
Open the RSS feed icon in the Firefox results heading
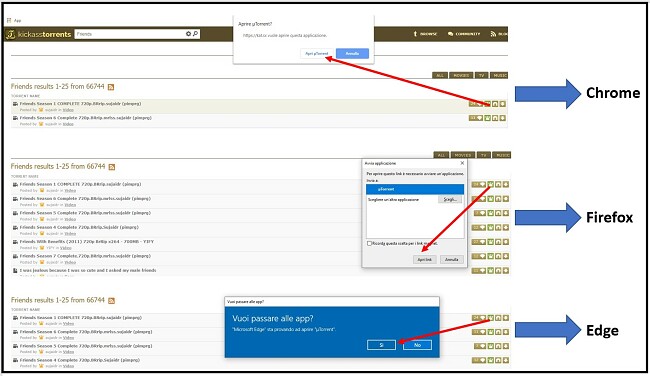112,167
